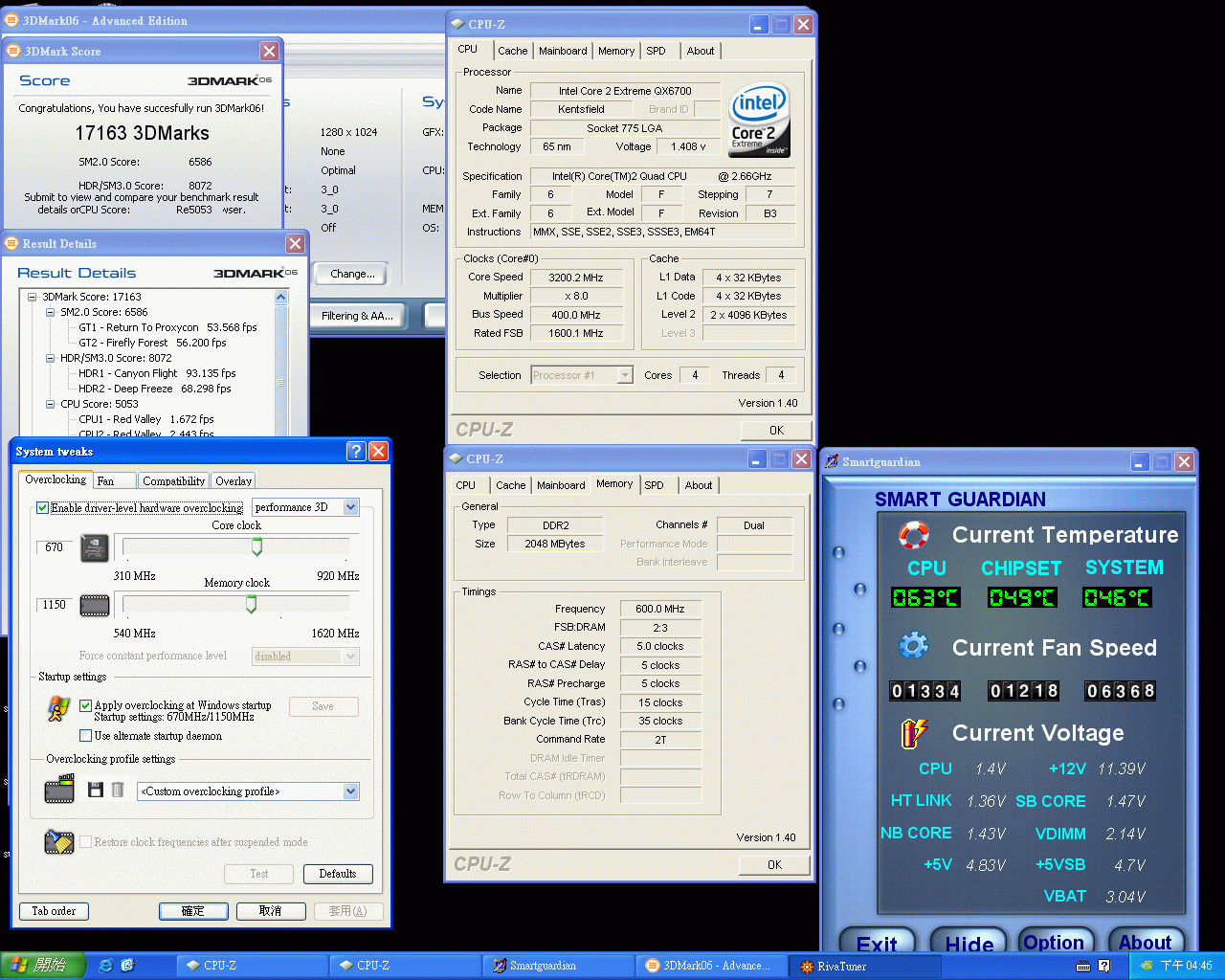Open Cache tab in top CPU-Z window
1225x980 pixels.
coord(512,51)
